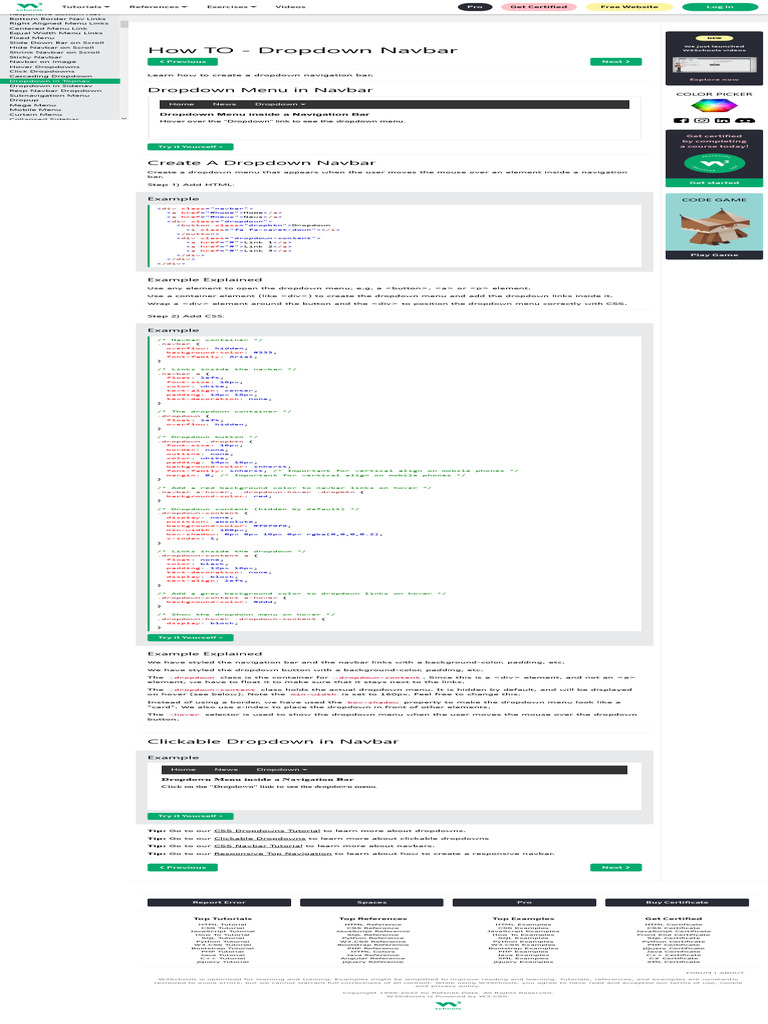
Task: Click Home in the first demo navbar
Action: (x=181, y=104)
